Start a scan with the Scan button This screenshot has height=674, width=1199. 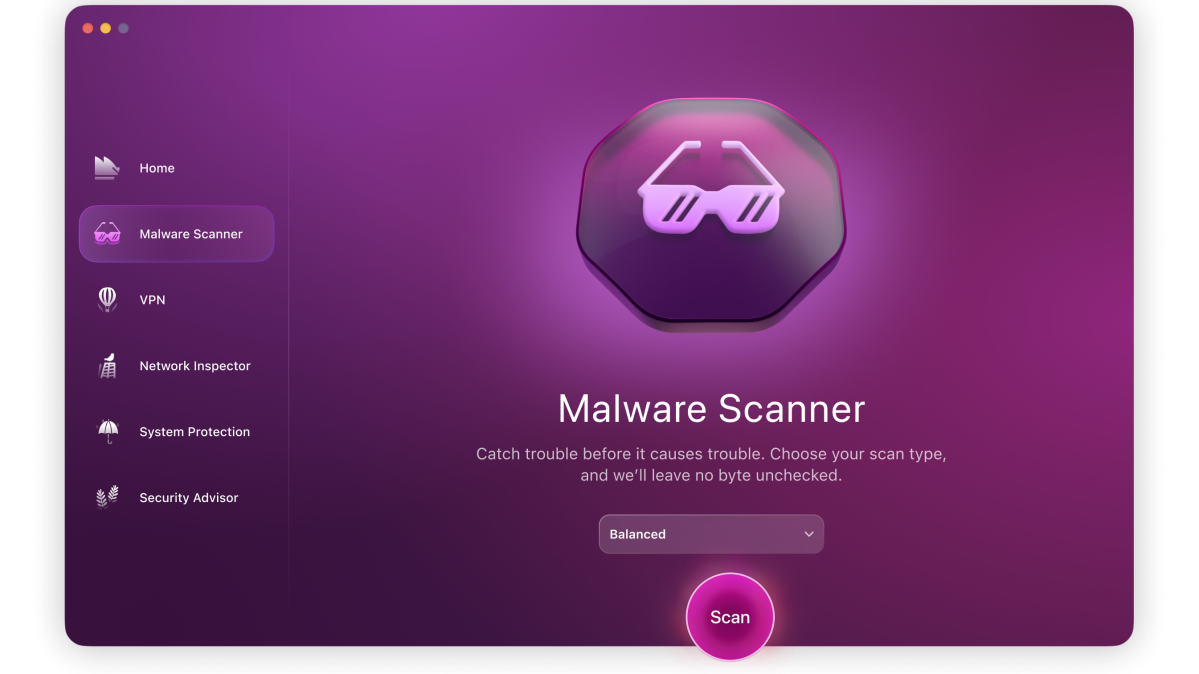pos(729,617)
